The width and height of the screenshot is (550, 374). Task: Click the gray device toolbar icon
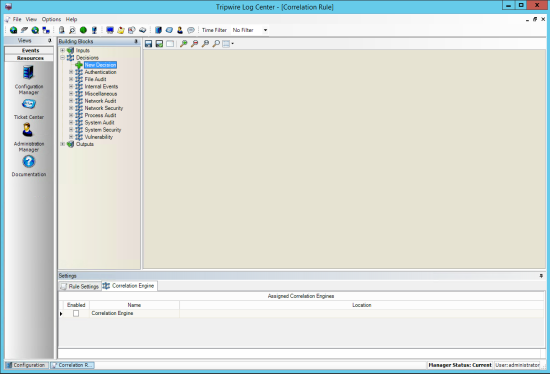coord(61,30)
